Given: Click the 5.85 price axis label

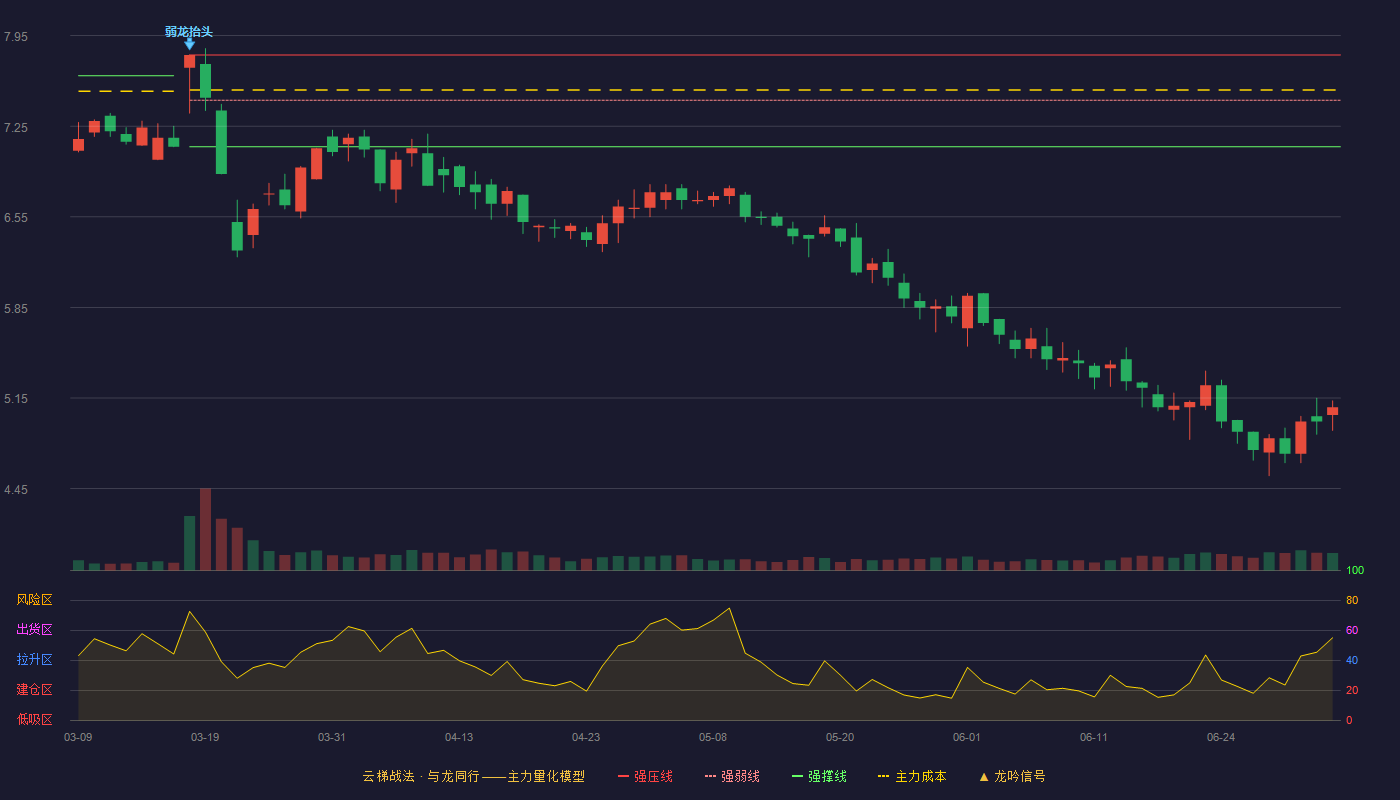Looking at the screenshot, I should click(16, 309).
